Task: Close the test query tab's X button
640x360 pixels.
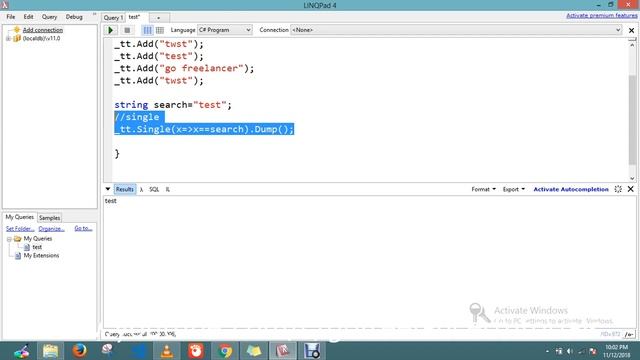Action: tap(631, 30)
